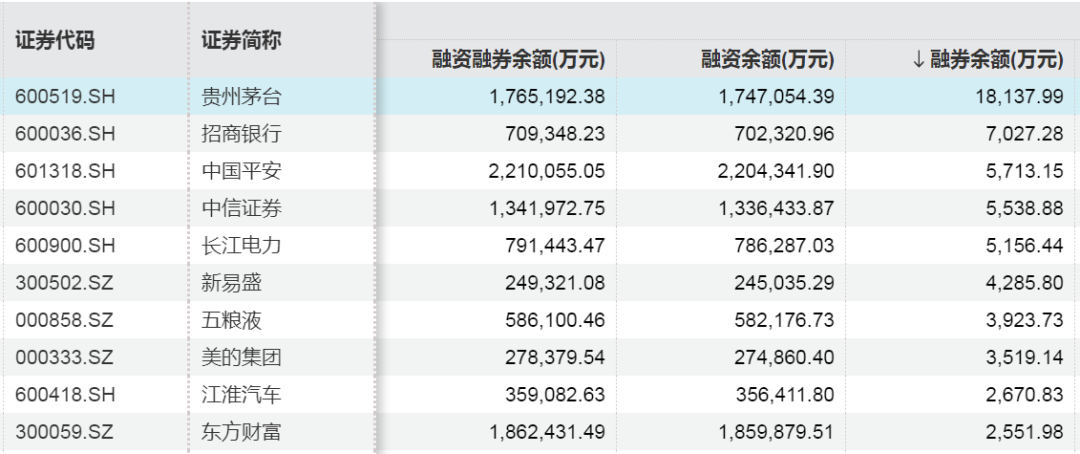Viewport: 1080px width, 454px height.
Task: Click the 融资余额(万元) column header
Action: 768,60
